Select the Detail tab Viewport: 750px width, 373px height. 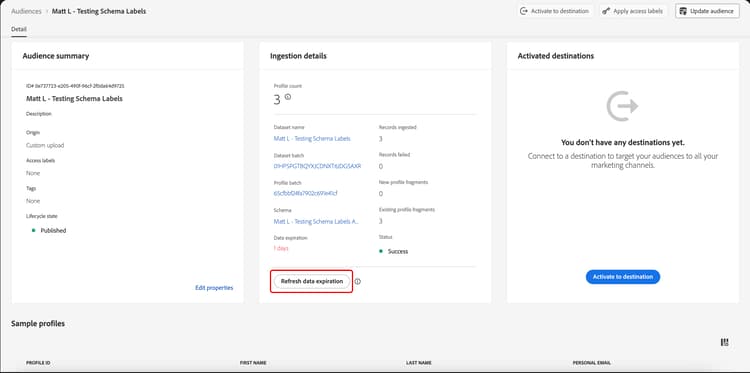click(19, 29)
